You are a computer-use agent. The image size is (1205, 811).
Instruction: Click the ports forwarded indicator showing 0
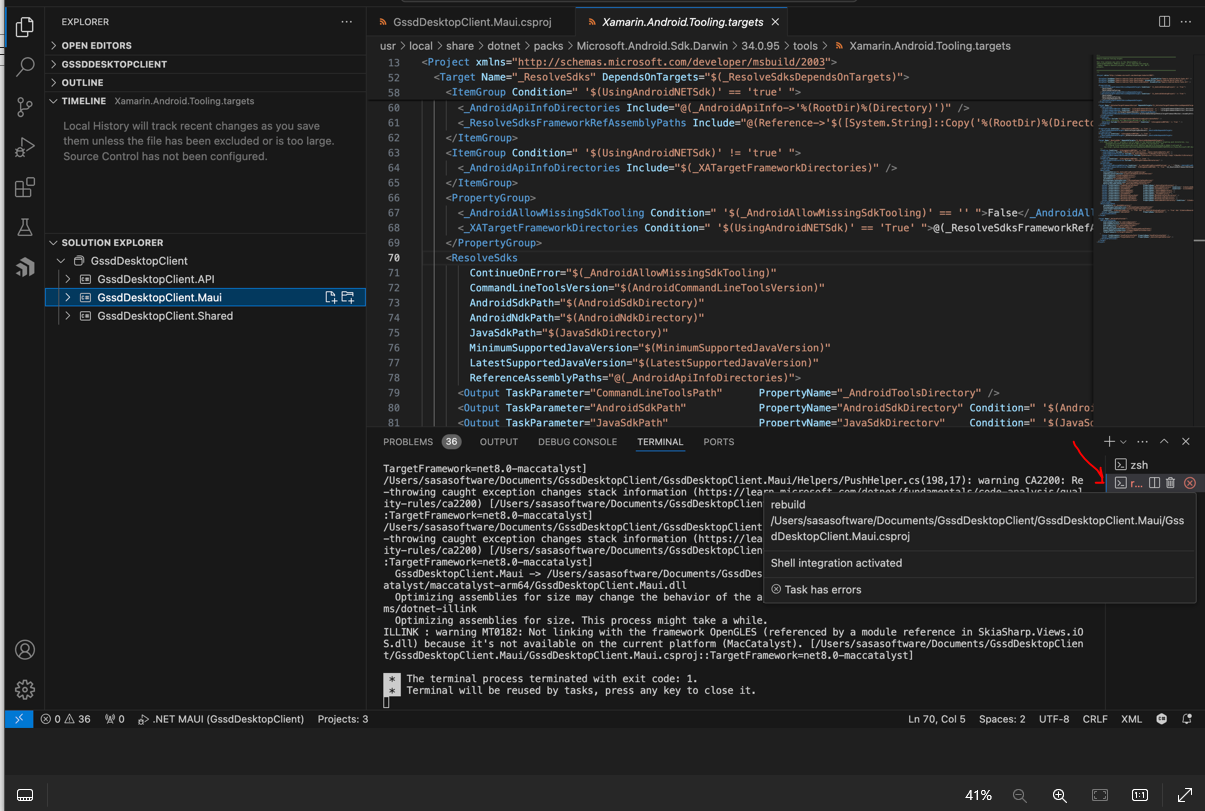pos(115,719)
